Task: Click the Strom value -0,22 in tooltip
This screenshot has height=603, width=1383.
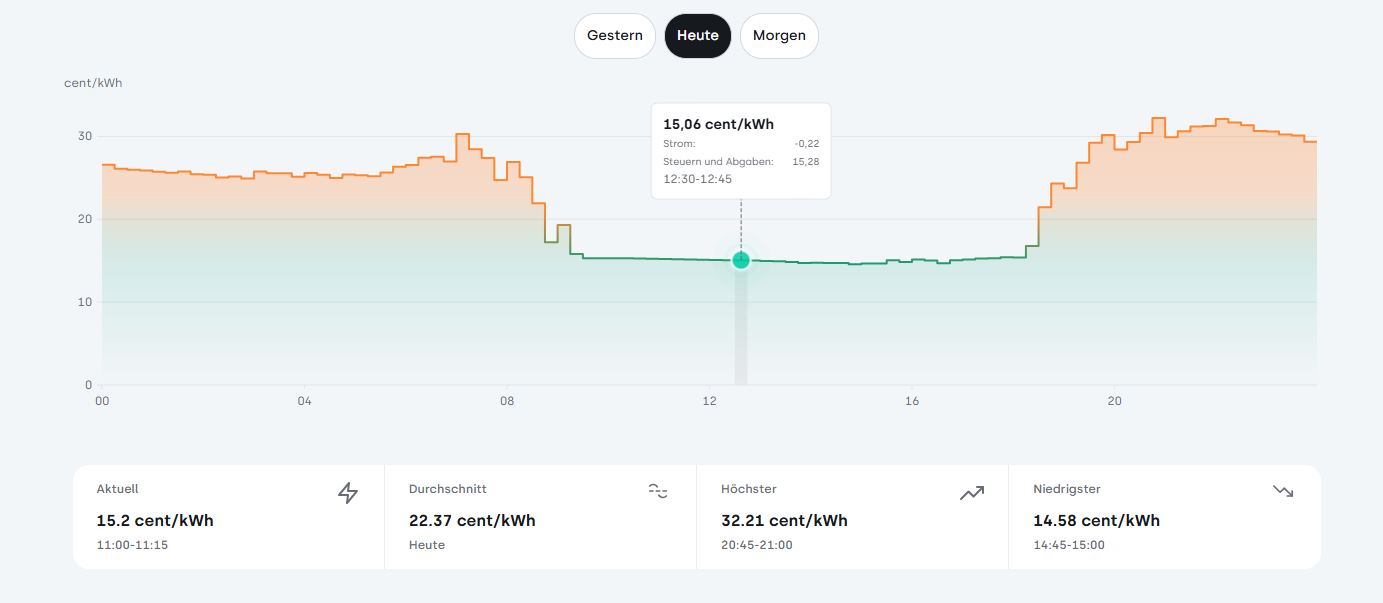Action: pyautogui.click(x=806, y=144)
